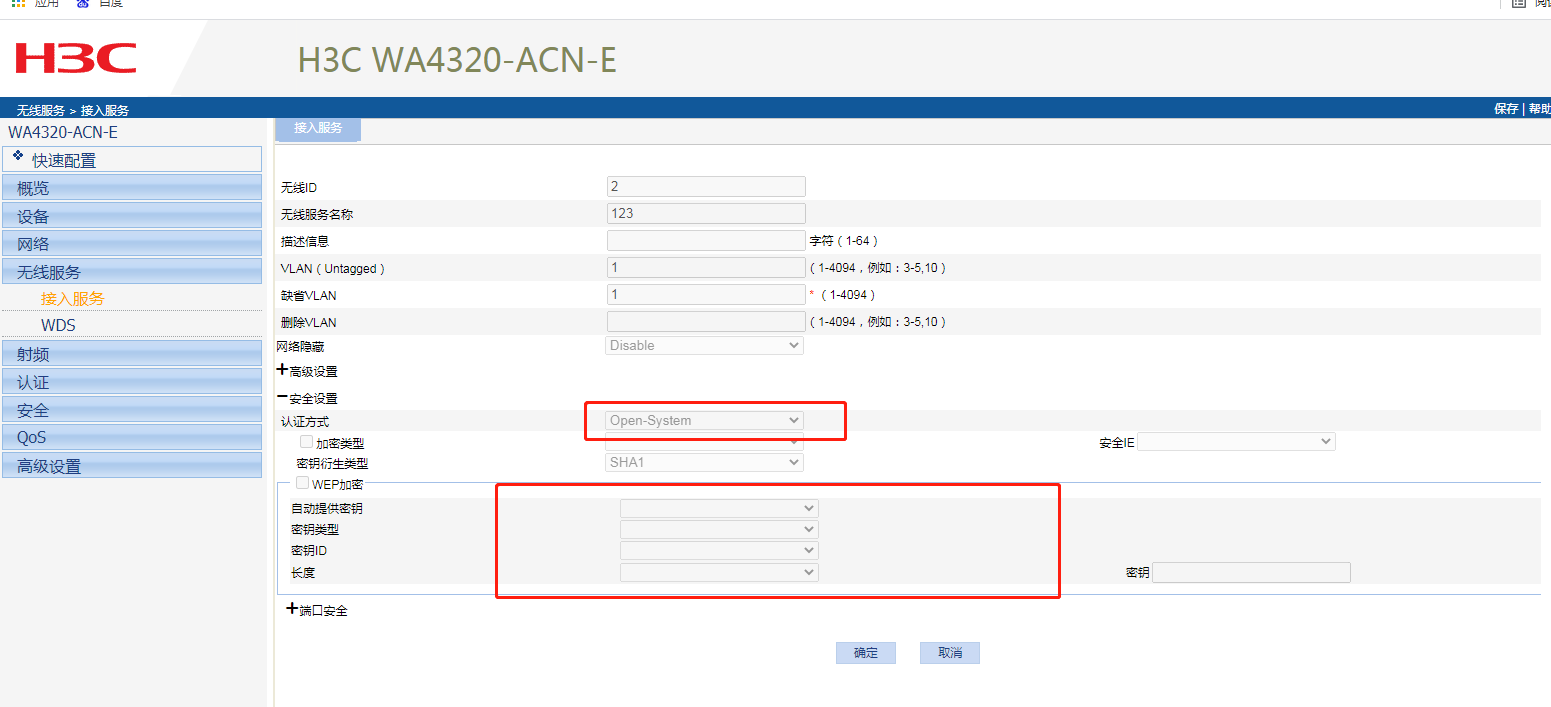Click the 无线服务名称 field showing 123
Screen dimensions: 1551x707
pyautogui.click(x=706, y=213)
